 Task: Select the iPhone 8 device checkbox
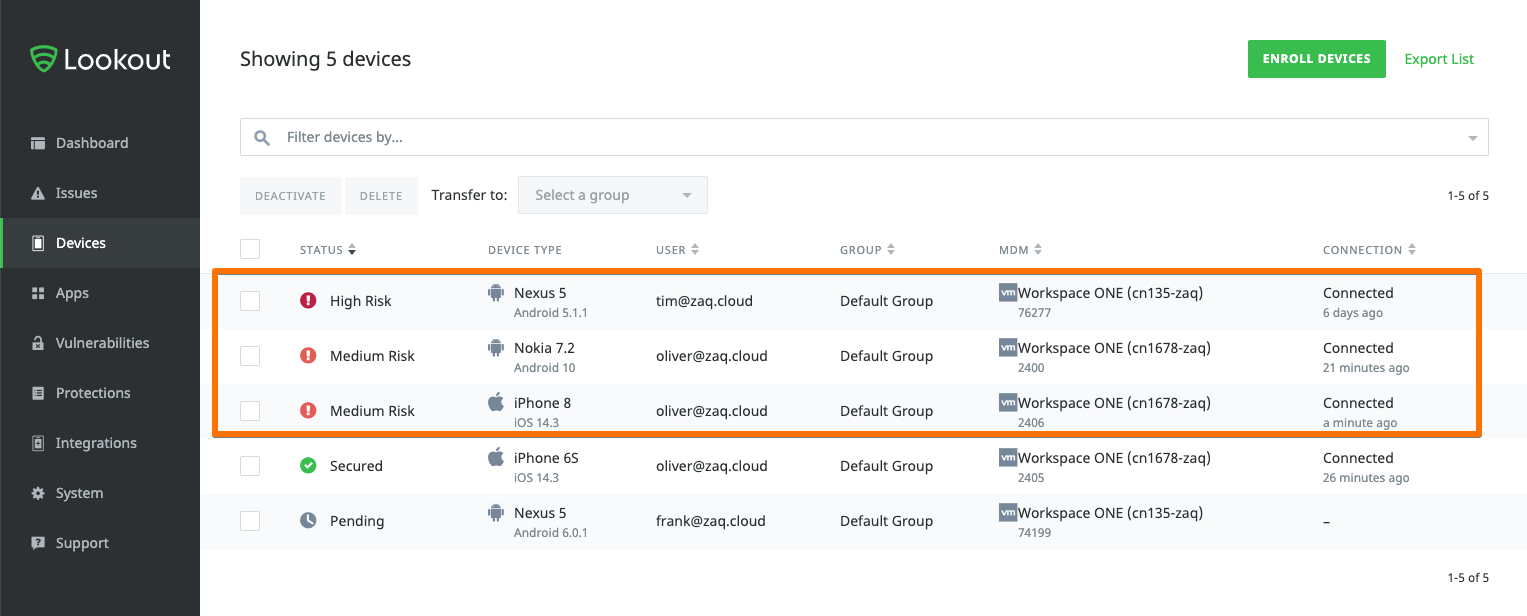250,410
